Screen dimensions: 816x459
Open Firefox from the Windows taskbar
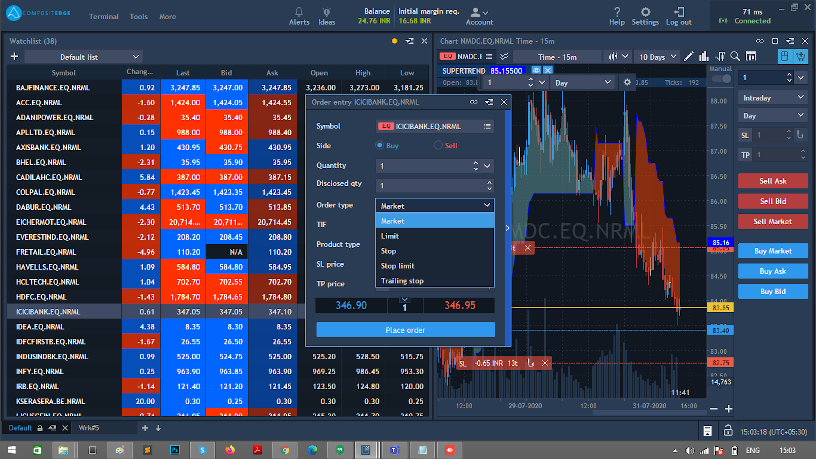[230, 450]
